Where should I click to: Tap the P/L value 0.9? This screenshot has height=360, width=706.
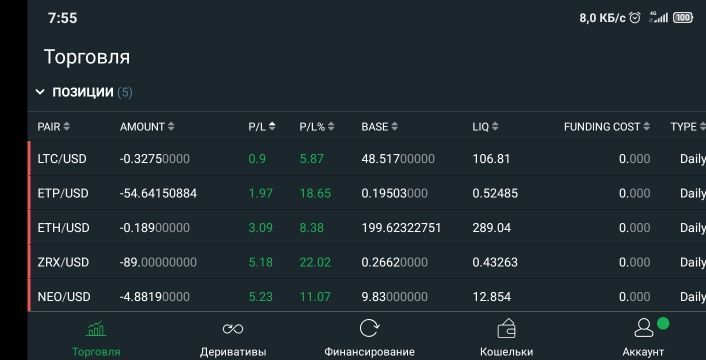pyautogui.click(x=257, y=159)
